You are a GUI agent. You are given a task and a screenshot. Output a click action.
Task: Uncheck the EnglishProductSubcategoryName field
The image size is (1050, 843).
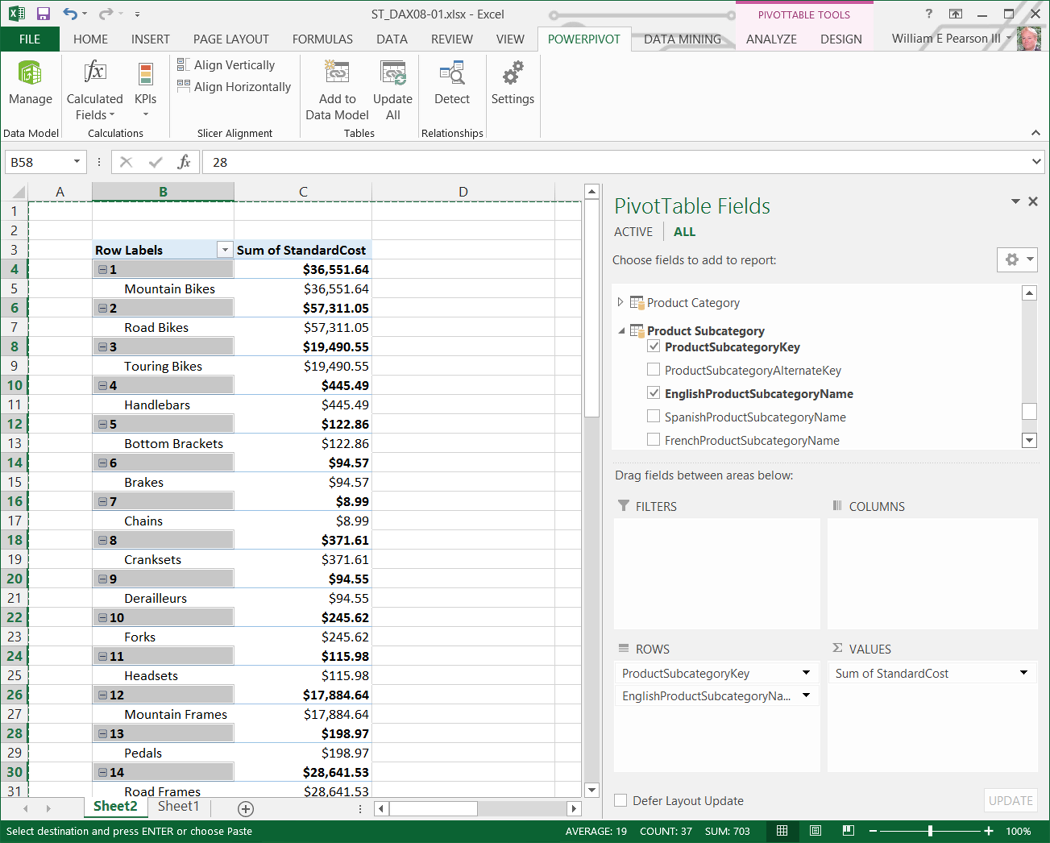click(654, 393)
